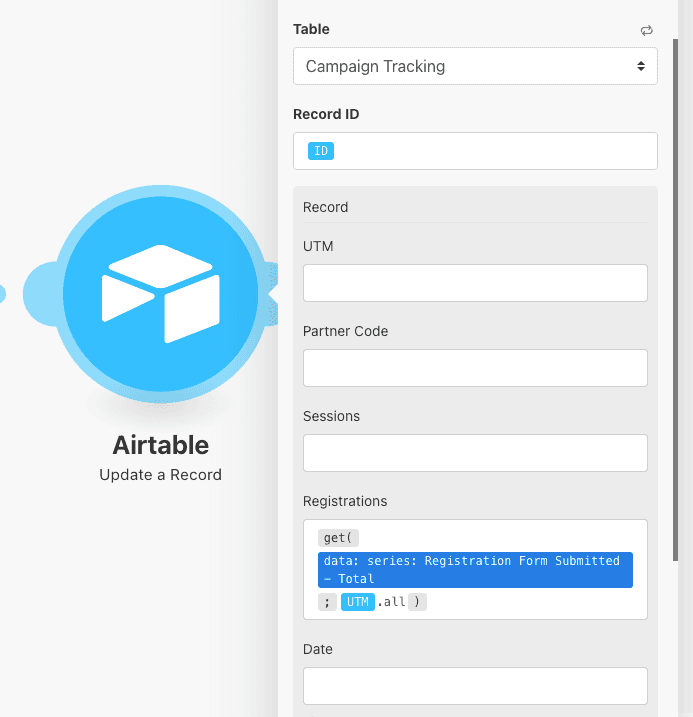Image resolution: width=693 pixels, height=717 pixels.
Task: Click the right connector notch of Airtable module
Action: click(x=271, y=294)
